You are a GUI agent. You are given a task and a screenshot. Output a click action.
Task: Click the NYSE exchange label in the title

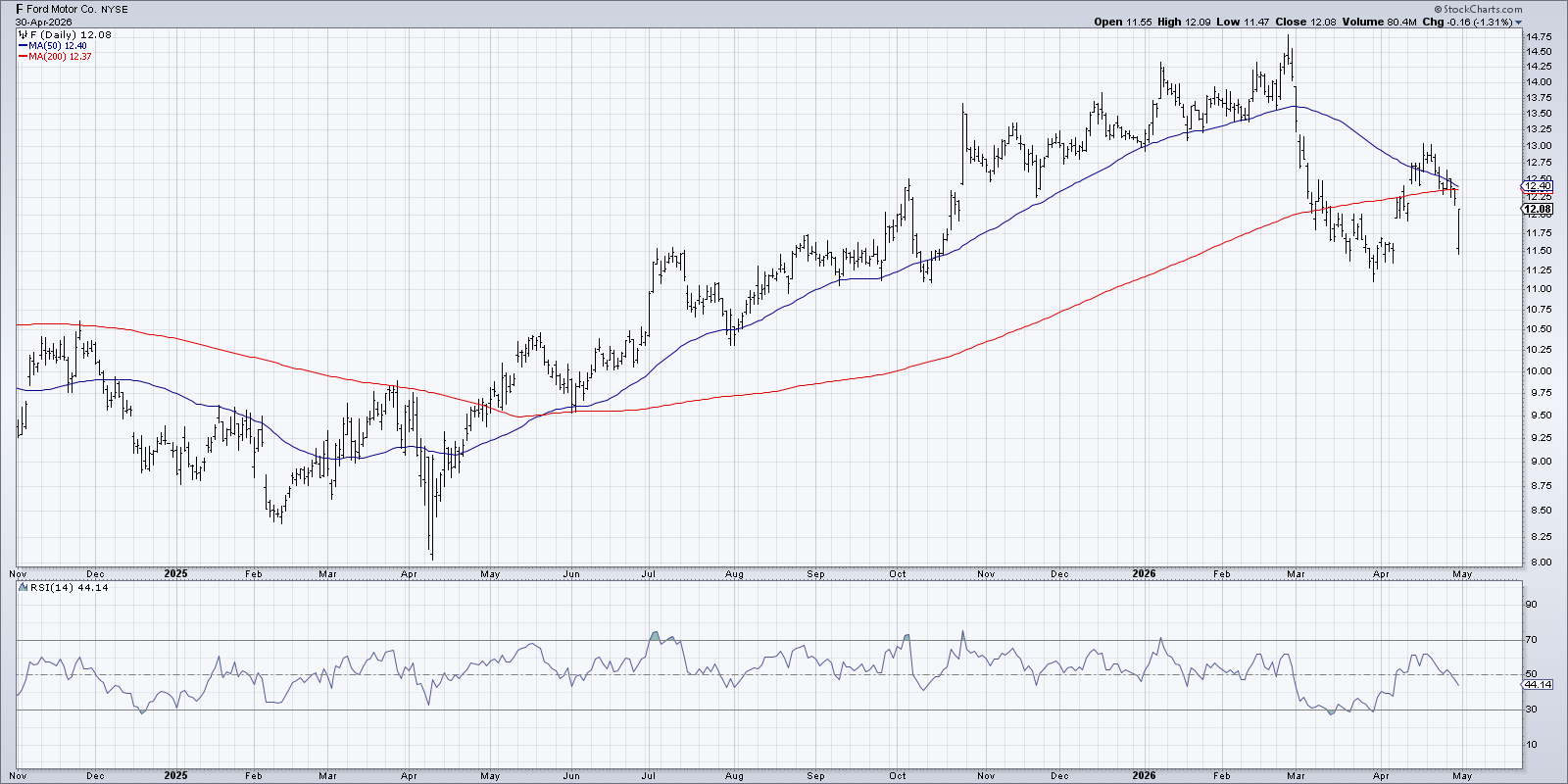tap(114, 9)
